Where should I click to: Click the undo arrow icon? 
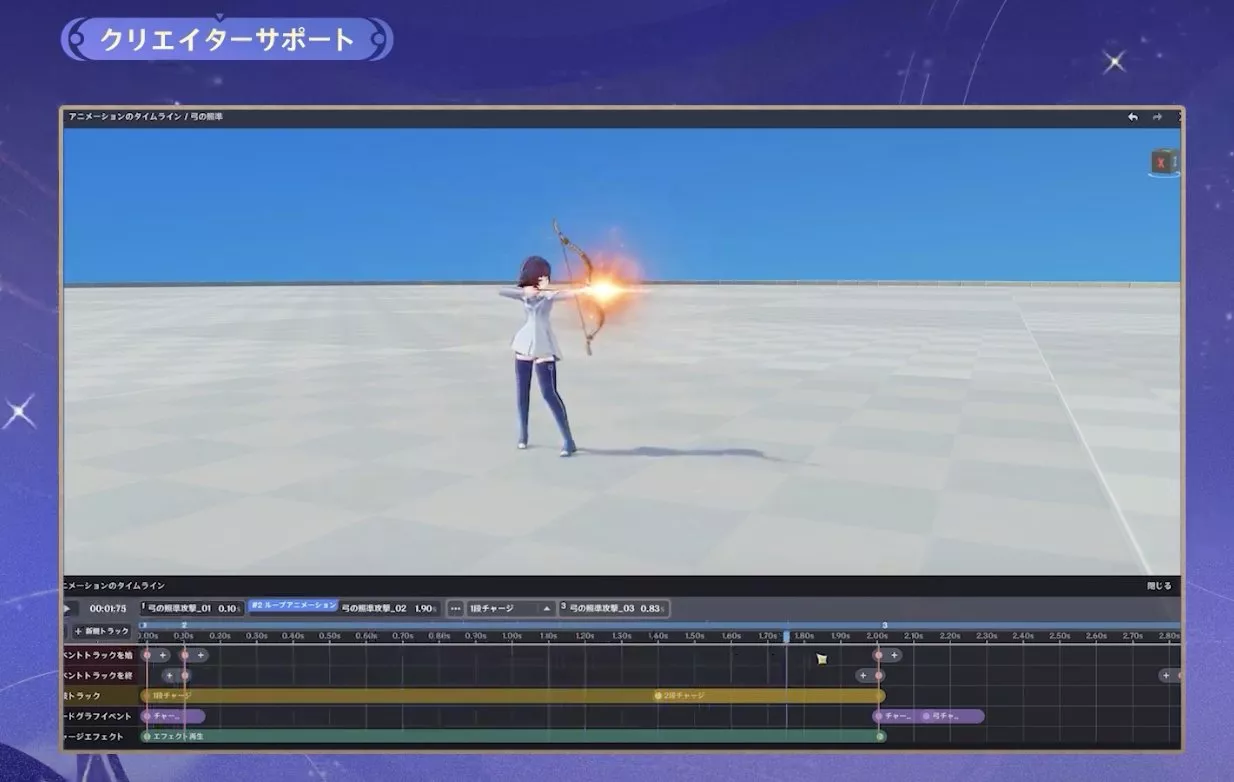(x=1133, y=117)
